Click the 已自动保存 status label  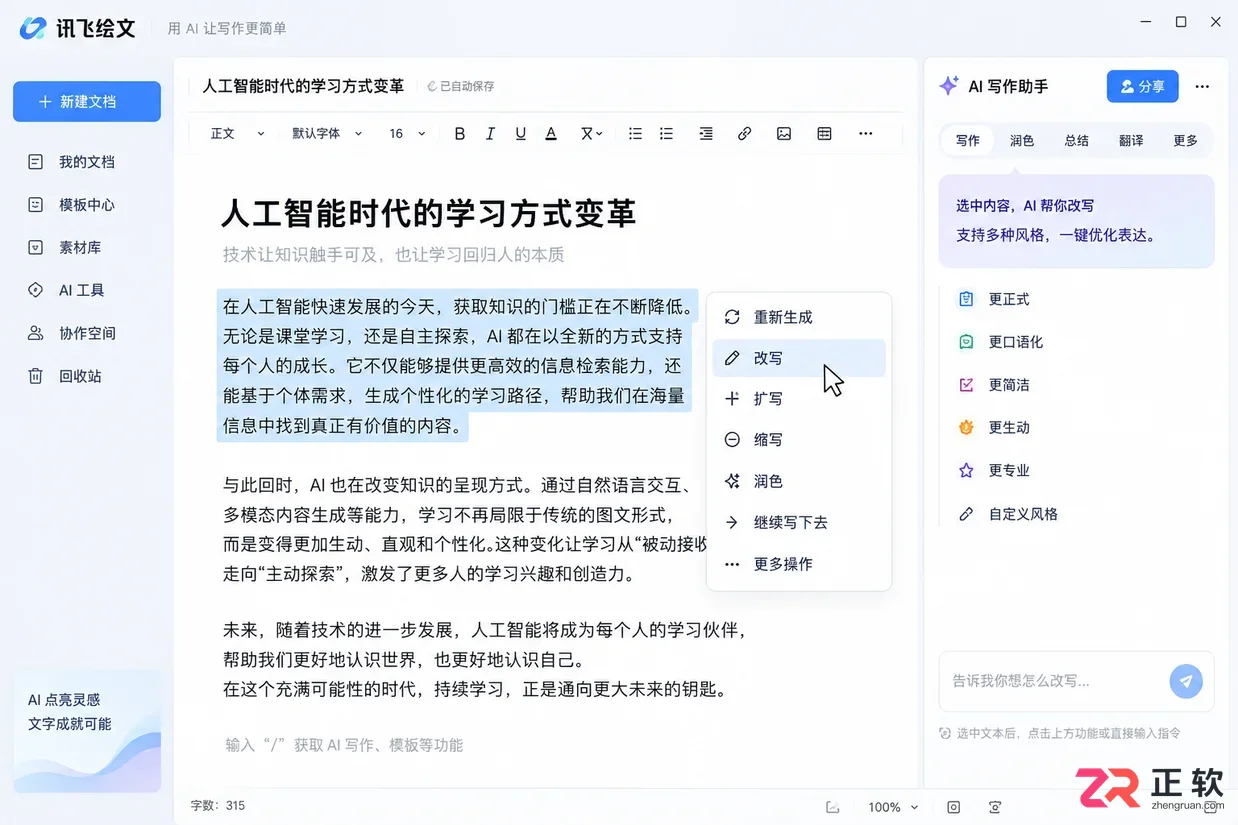point(461,87)
